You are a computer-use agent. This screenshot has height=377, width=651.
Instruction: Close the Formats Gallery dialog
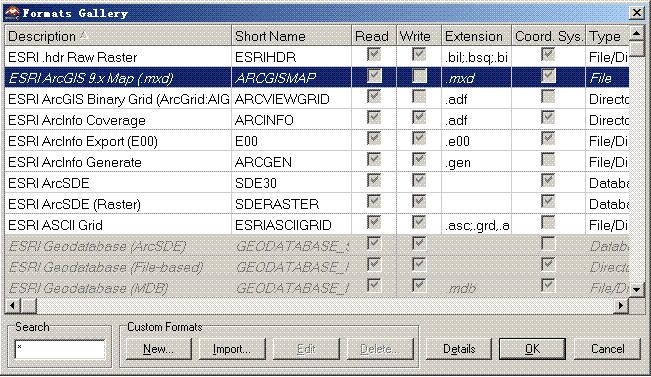coord(636,12)
